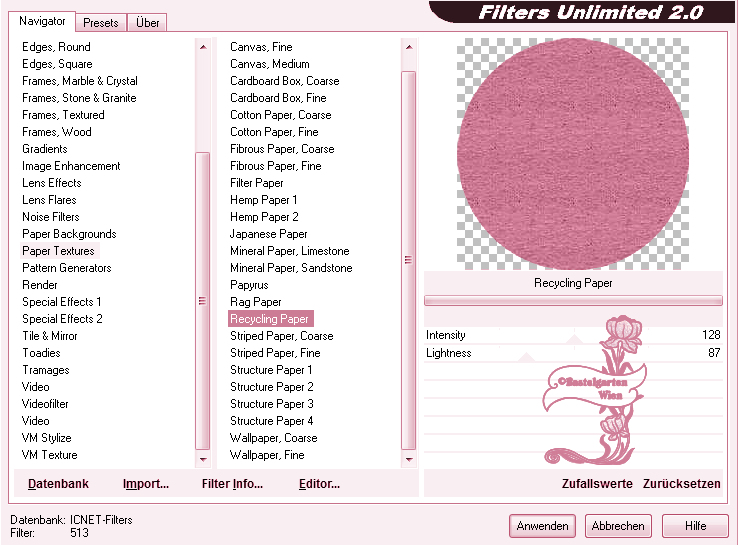Screen dimensions: 738x545
Task: Select Special Effects 1
Action: tap(62, 302)
